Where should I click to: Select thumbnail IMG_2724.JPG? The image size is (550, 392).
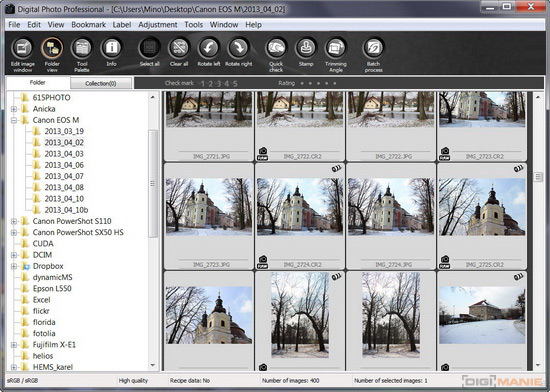click(391, 216)
